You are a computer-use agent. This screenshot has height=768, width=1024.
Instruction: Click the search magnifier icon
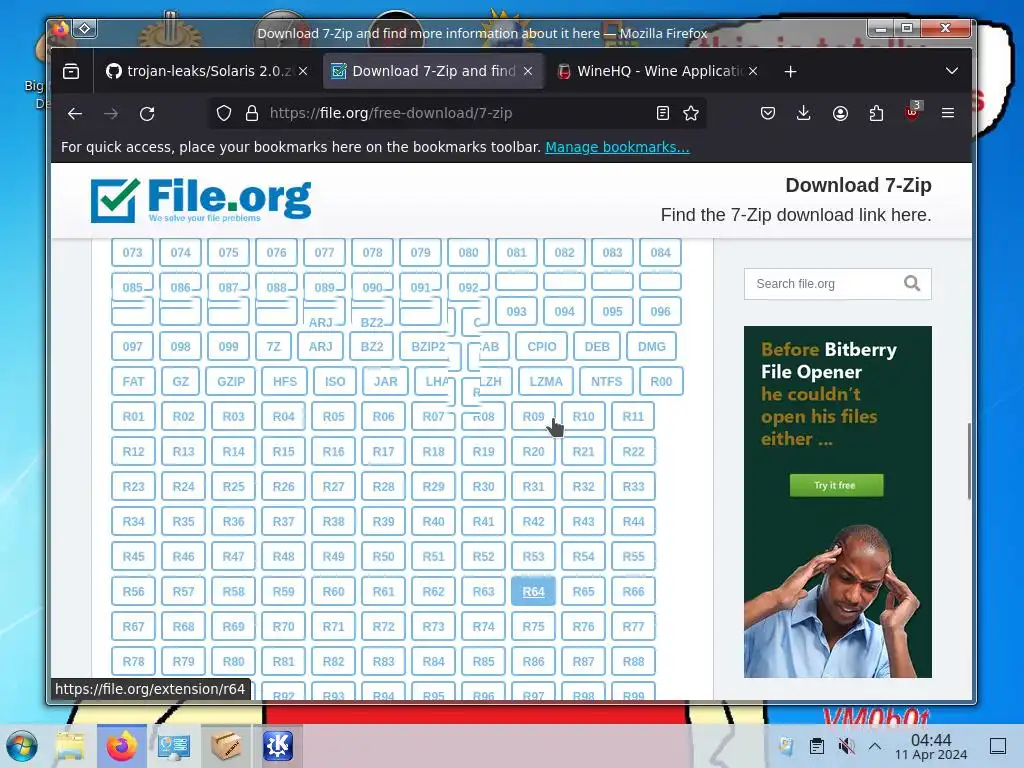click(912, 283)
